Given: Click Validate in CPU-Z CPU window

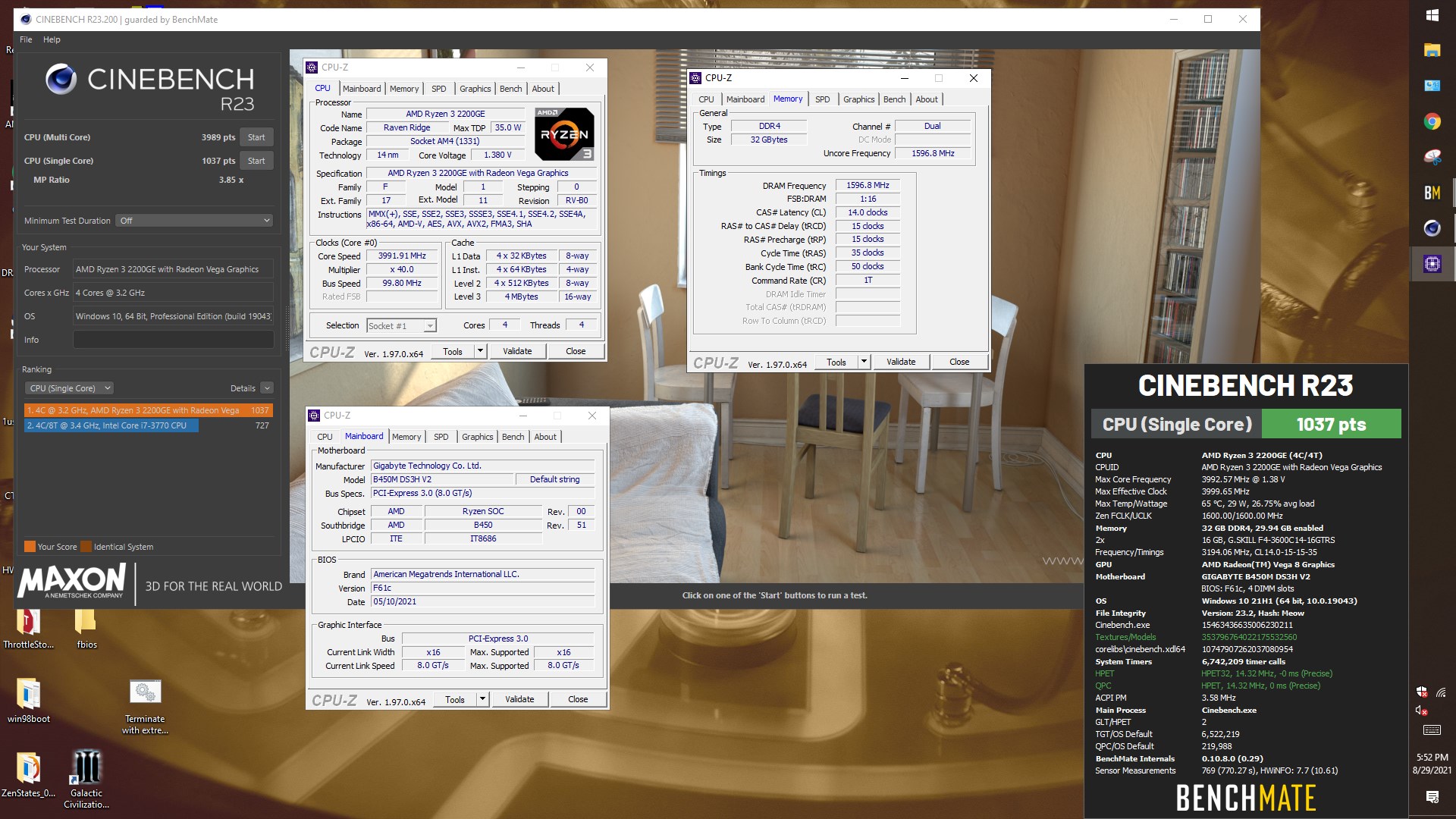Looking at the screenshot, I should click(x=517, y=351).
